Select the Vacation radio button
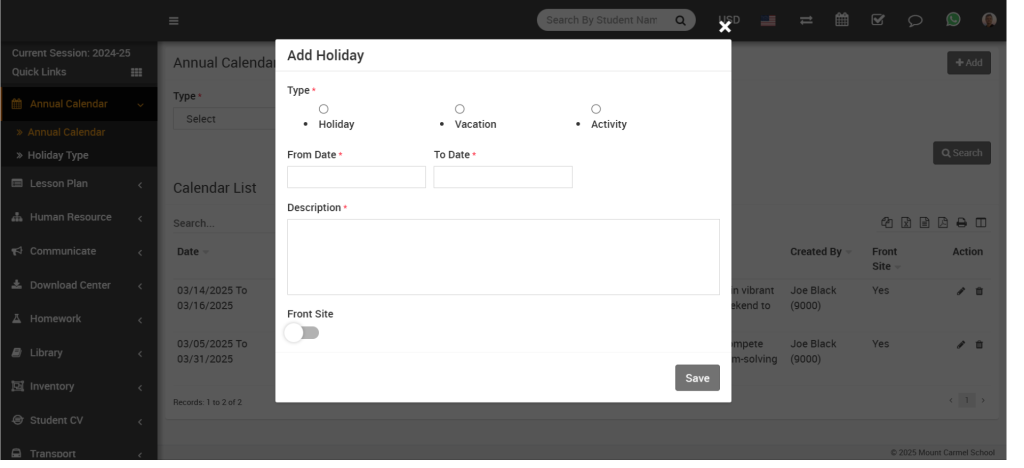The image size is (1024, 468). point(460,108)
